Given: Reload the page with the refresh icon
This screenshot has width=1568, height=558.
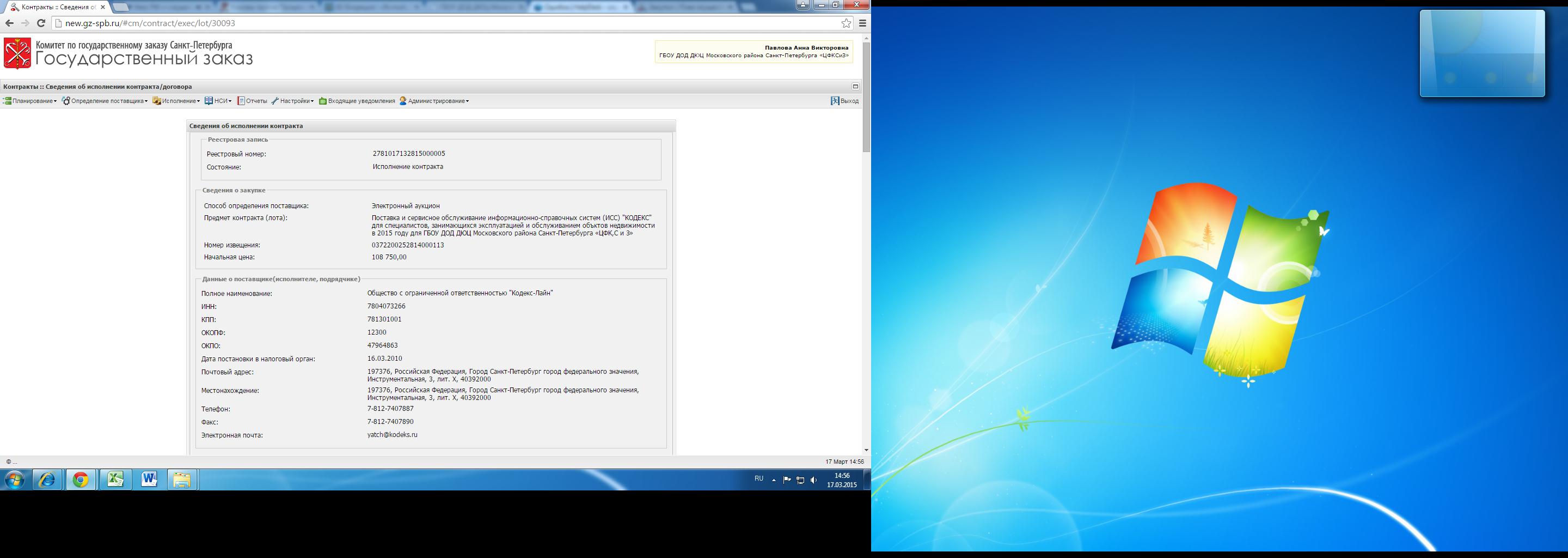Looking at the screenshot, I should tap(41, 23).
